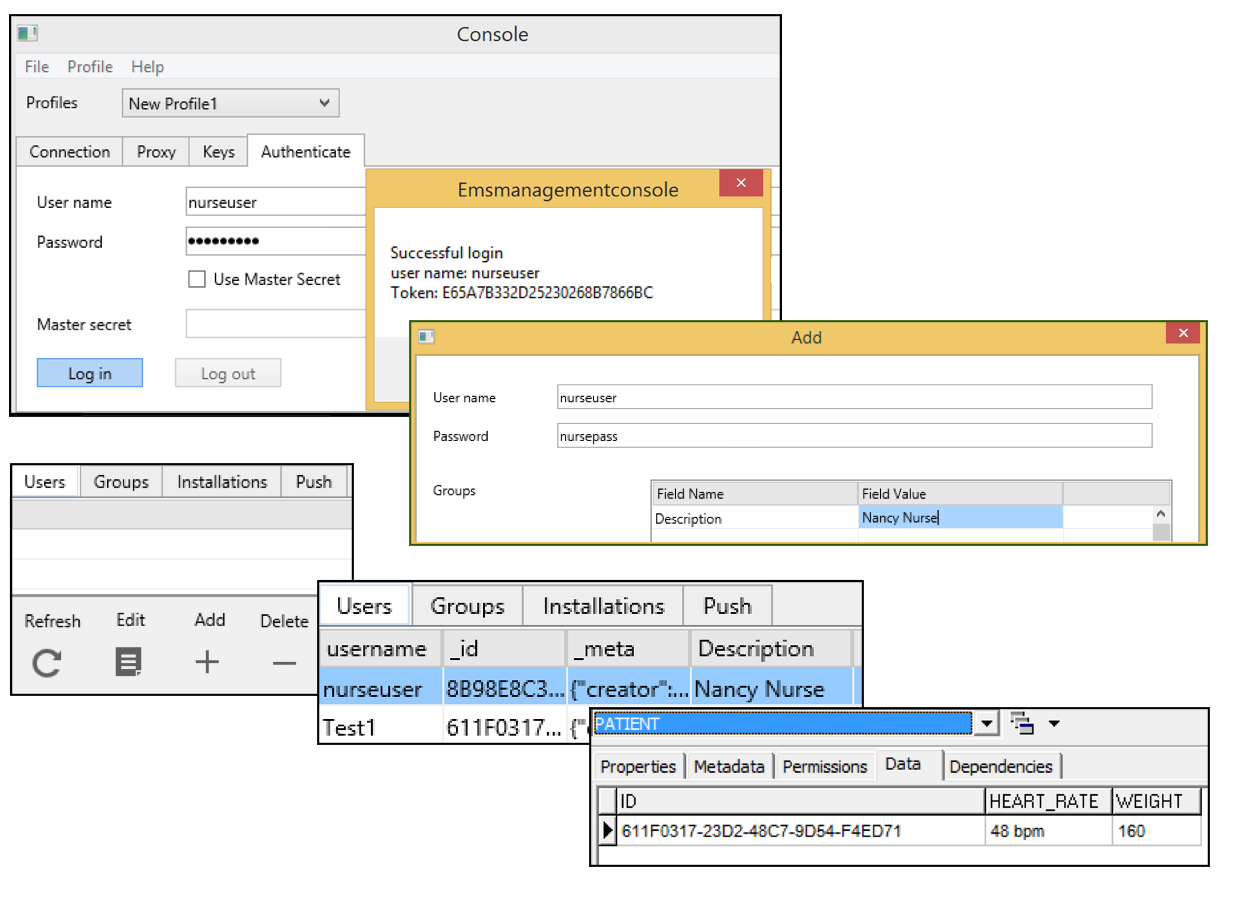
Task: Select Groups tab above the username table
Action: pyautogui.click(x=467, y=606)
